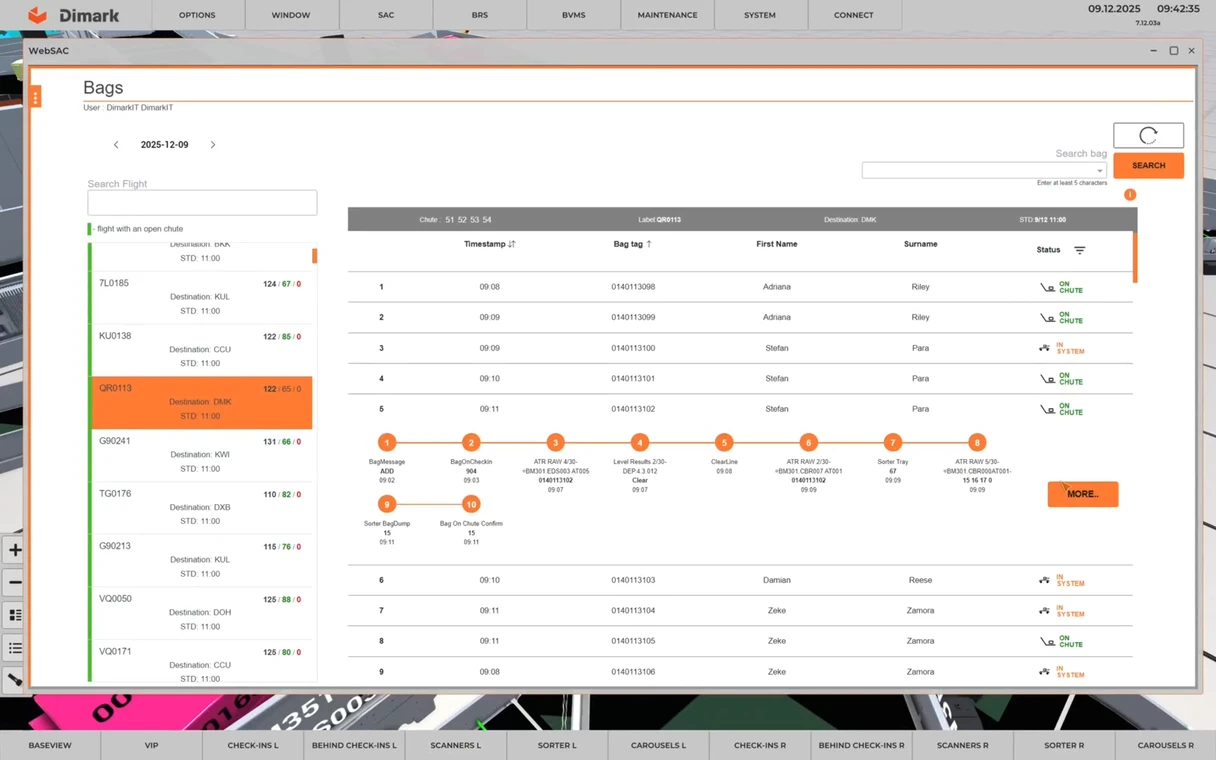Go to previous date with left chevron
This screenshot has height=760, width=1216.
[x=116, y=145]
